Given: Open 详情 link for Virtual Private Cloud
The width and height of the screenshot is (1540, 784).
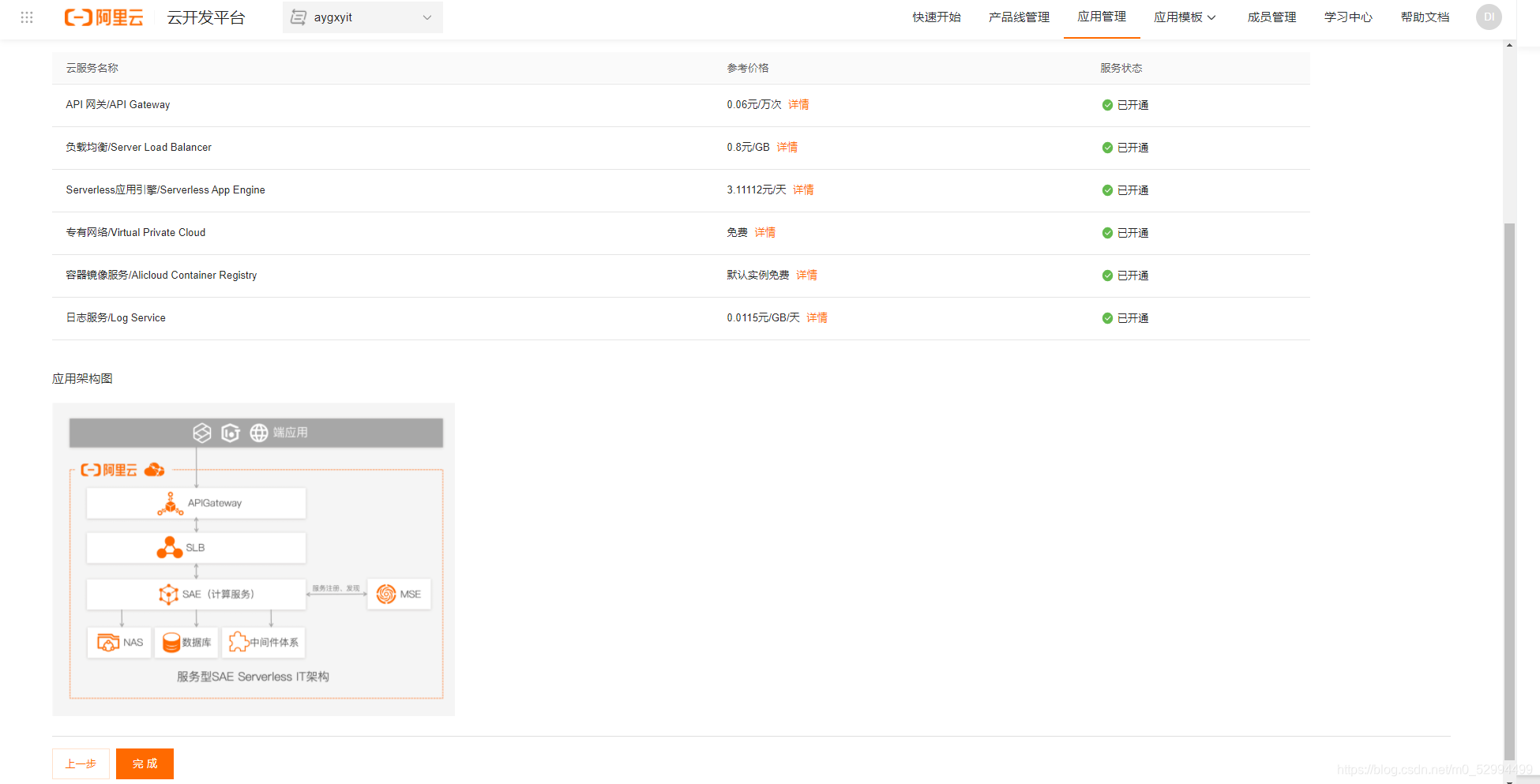Looking at the screenshot, I should [x=764, y=232].
